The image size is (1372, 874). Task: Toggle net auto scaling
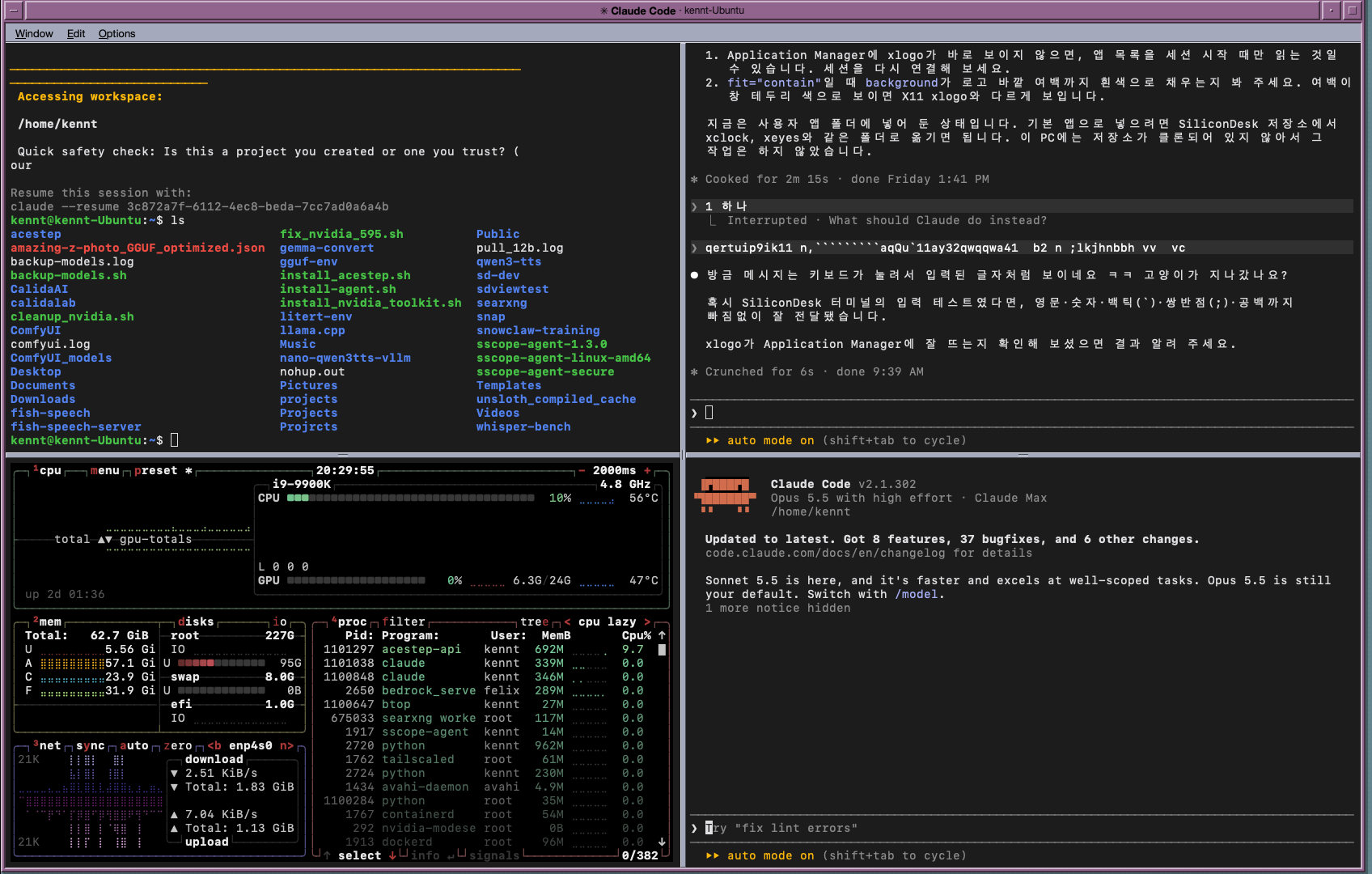point(133,745)
